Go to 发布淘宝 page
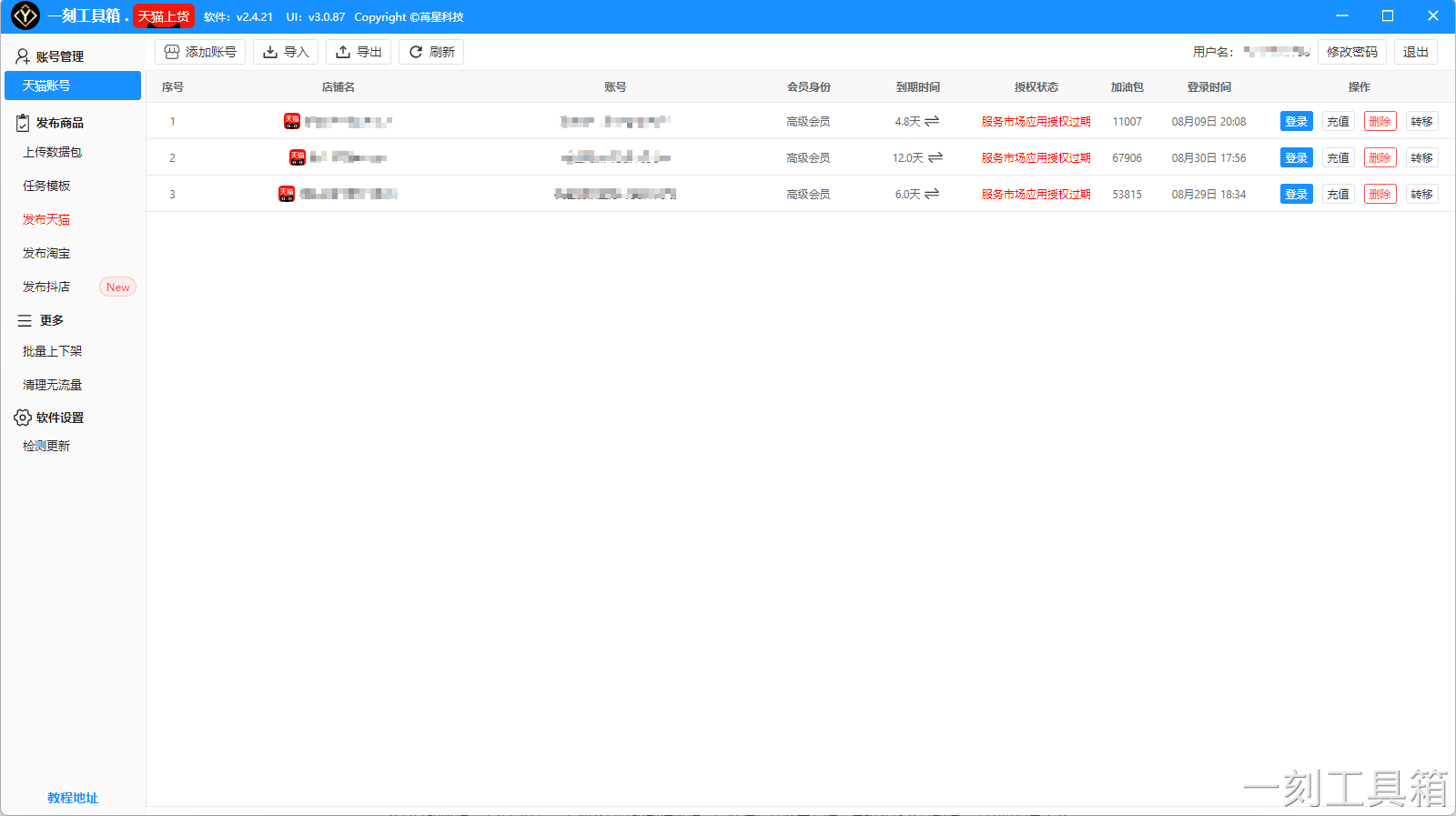The image size is (1456, 816). (46, 253)
